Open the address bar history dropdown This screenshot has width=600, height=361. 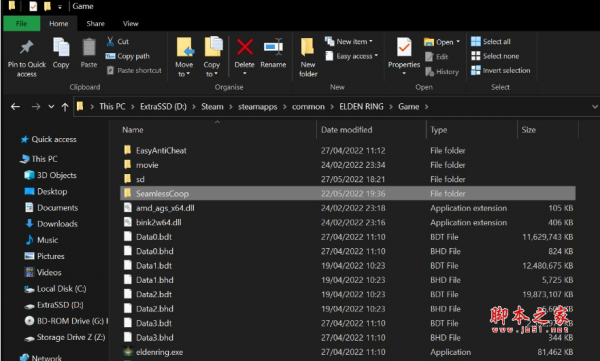[x=594, y=106]
